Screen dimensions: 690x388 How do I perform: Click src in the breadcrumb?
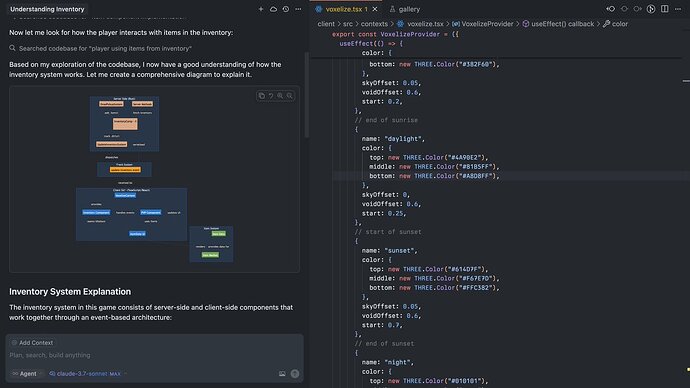point(348,24)
